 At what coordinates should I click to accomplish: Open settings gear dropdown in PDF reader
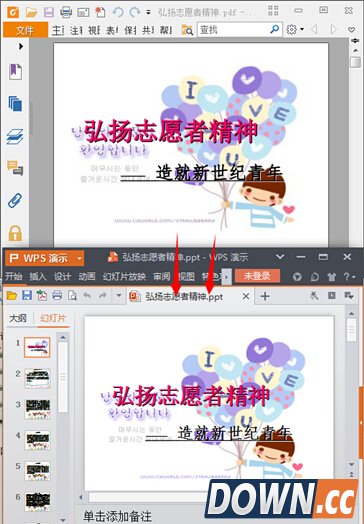(x=295, y=29)
